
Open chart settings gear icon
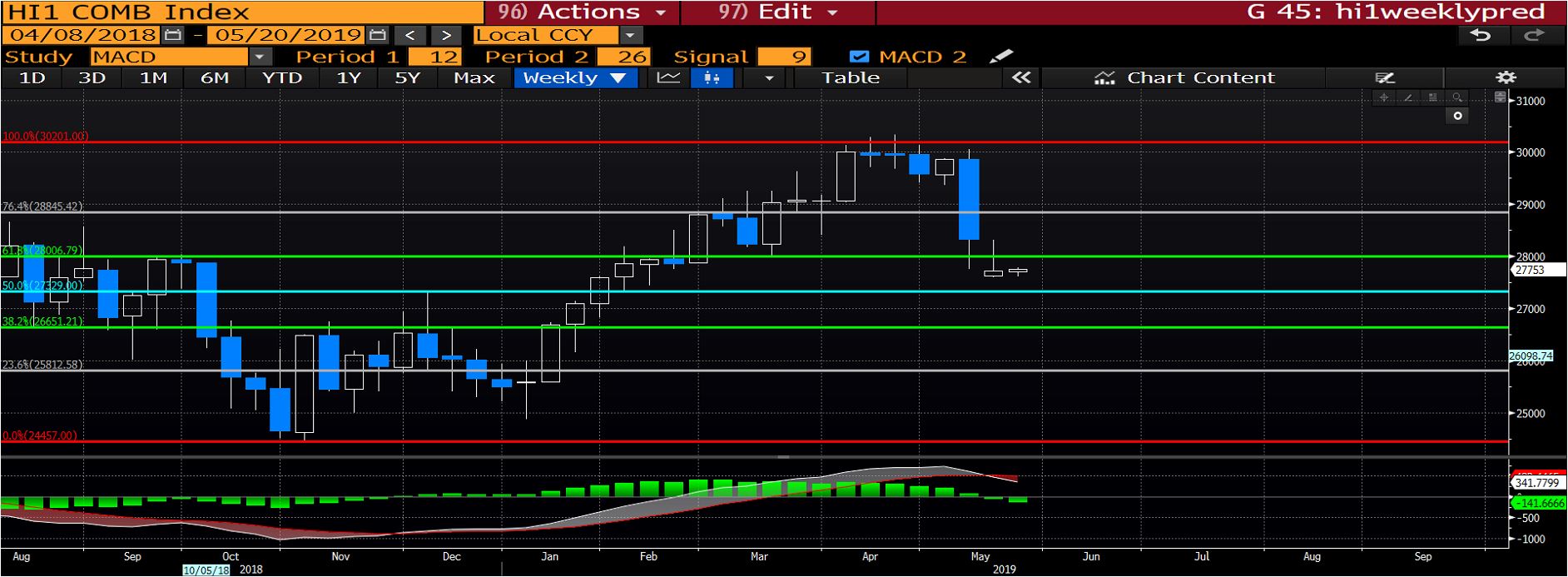(1506, 77)
